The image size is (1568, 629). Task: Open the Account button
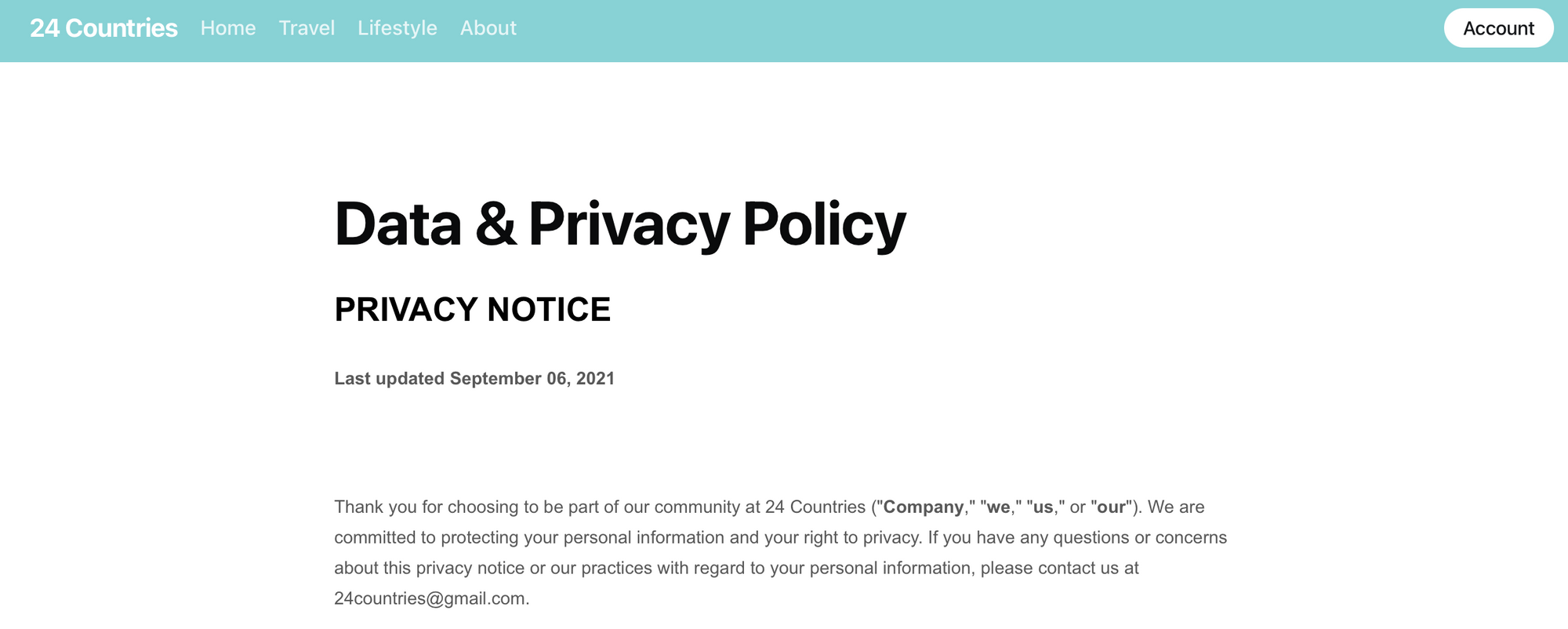point(1498,28)
